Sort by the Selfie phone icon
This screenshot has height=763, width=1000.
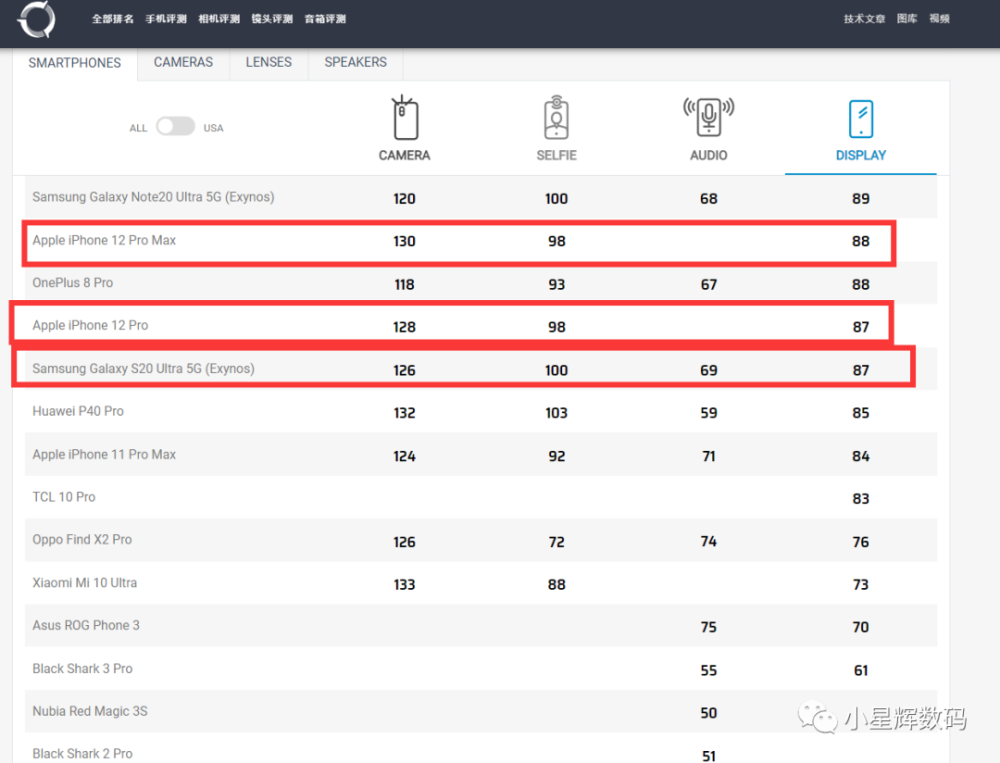556,117
